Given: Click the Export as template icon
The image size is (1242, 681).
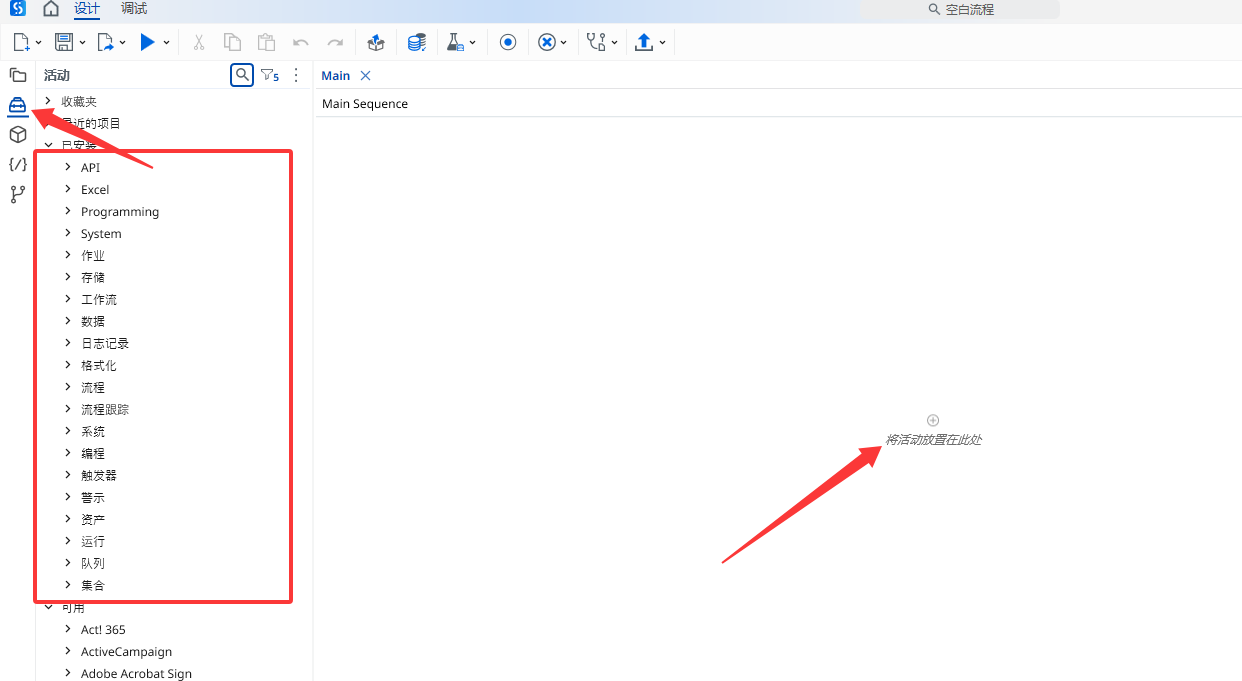Looking at the screenshot, I should [x=105, y=42].
